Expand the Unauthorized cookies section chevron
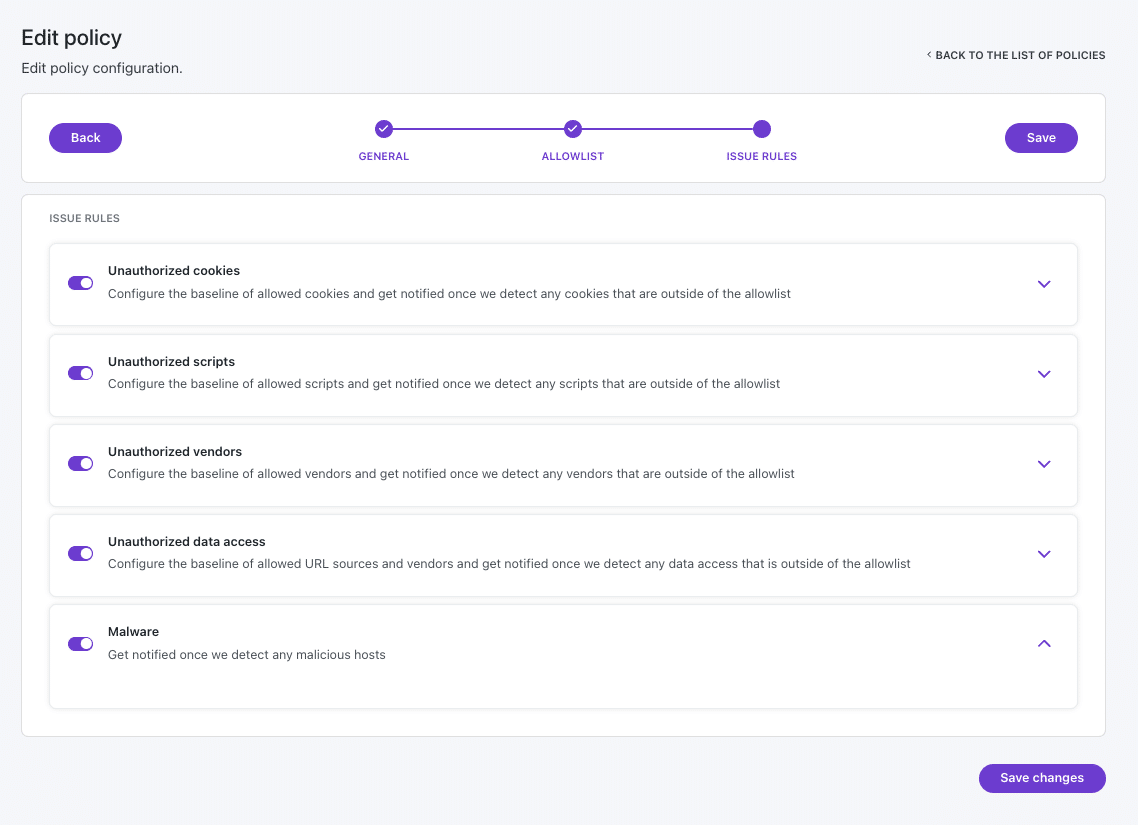The image size is (1138, 825). tap(1044, 284)
